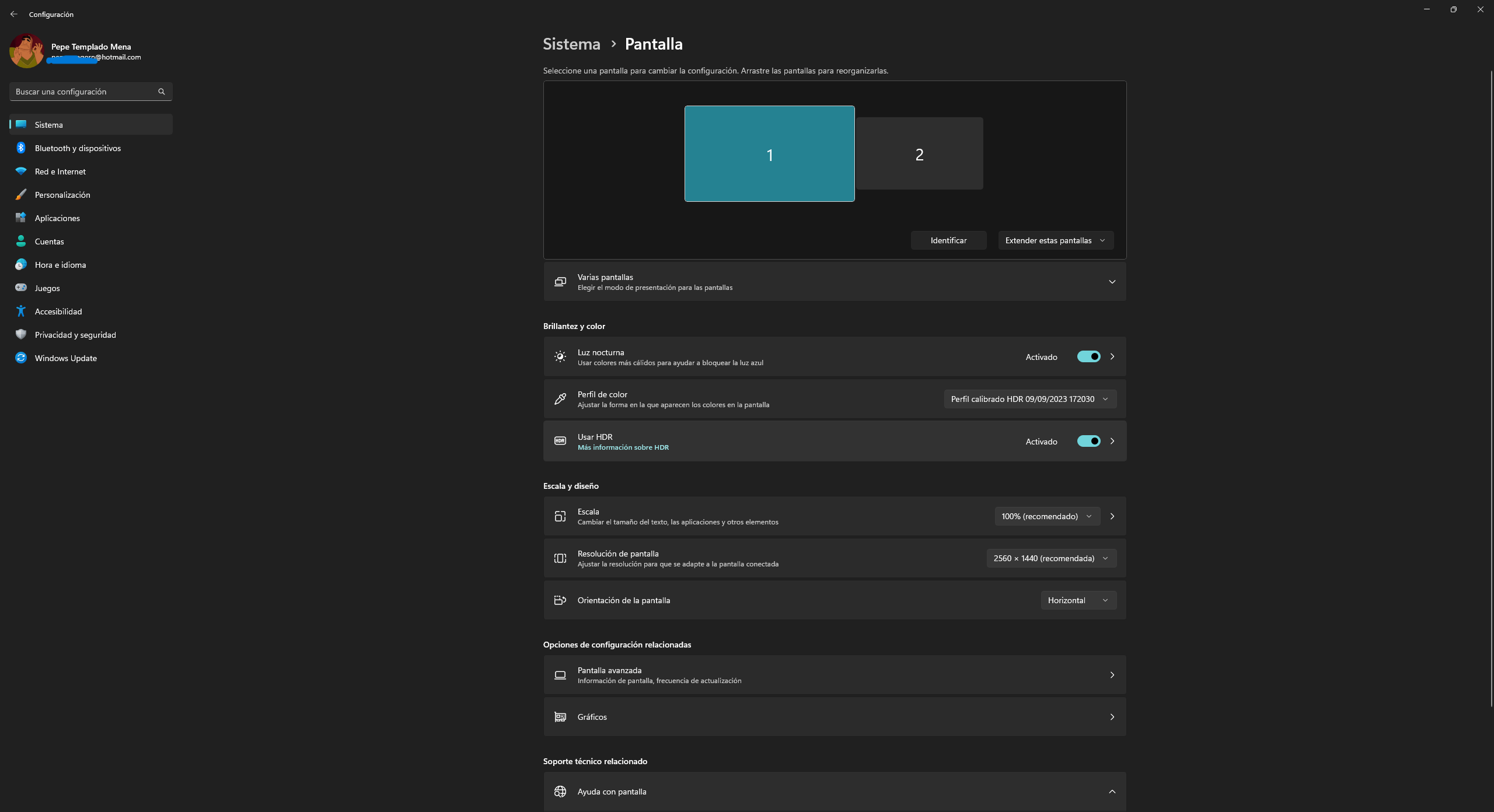The height and width of the screenshot is (812, 1494).
Task: Change the Orientación de la pantalla dropdown
Action: point(1078,600)
